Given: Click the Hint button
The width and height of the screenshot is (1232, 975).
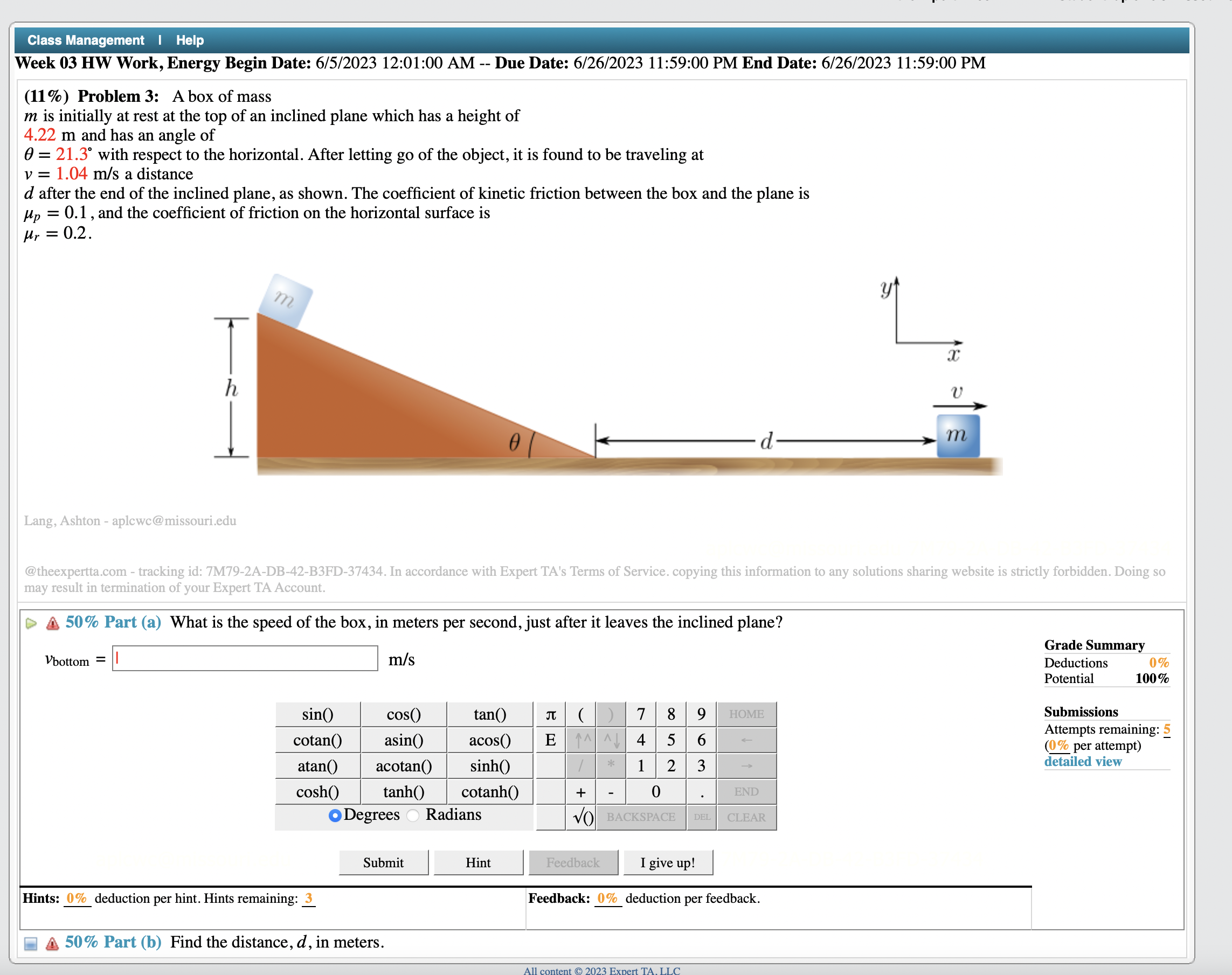Looking at the screenshot, I should [x=478, y=862].
